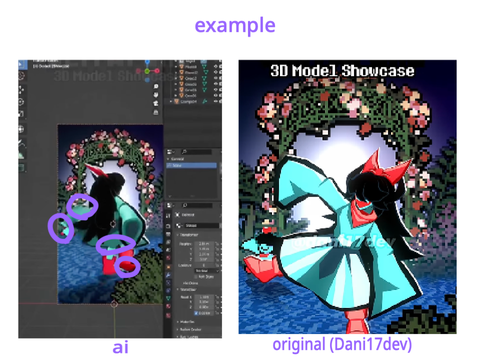The image size is (480, 360).
Task: Activate the 3D Cursor tool
Action: pyautogui.click(x=21, y=76)
